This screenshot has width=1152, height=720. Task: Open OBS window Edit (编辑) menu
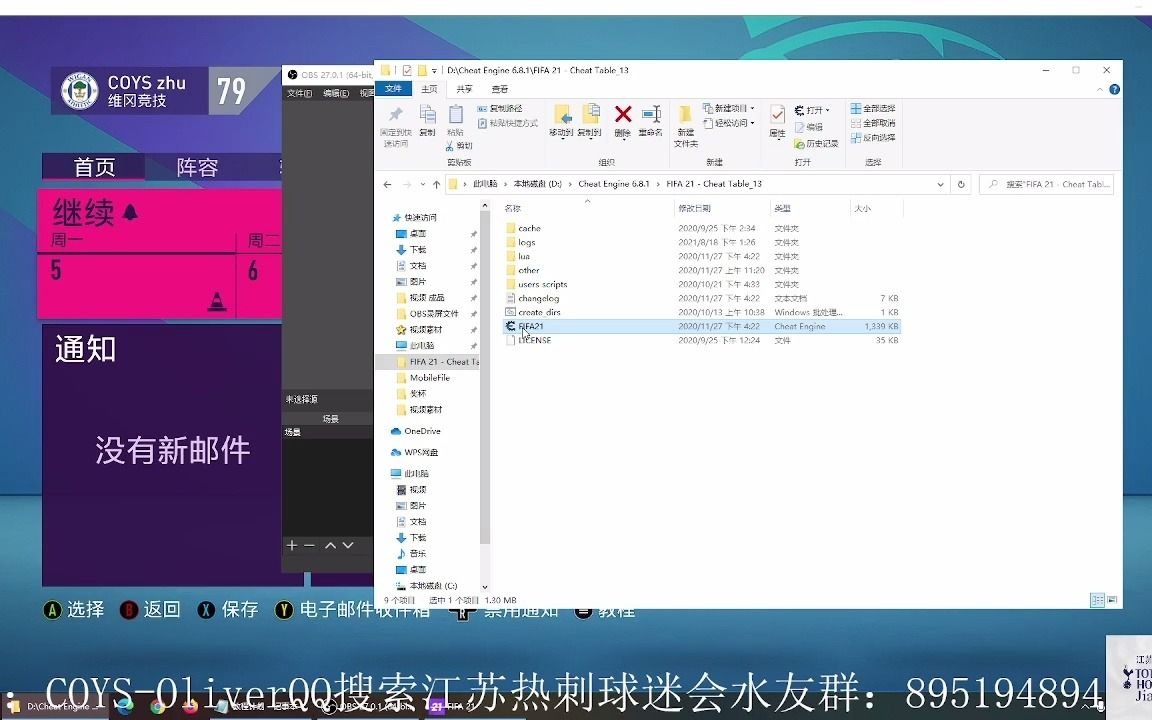tap(336, 93)
